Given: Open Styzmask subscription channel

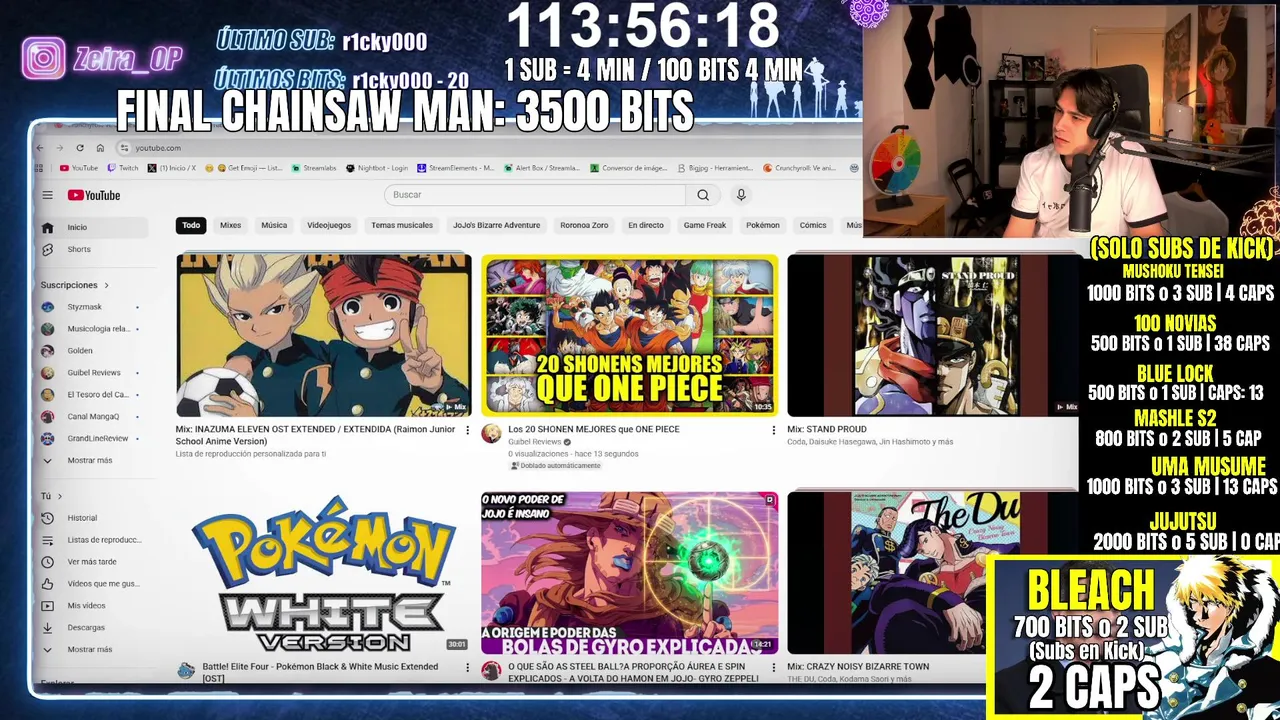Looking at the screenshot, I should click(x=94, y=307).
